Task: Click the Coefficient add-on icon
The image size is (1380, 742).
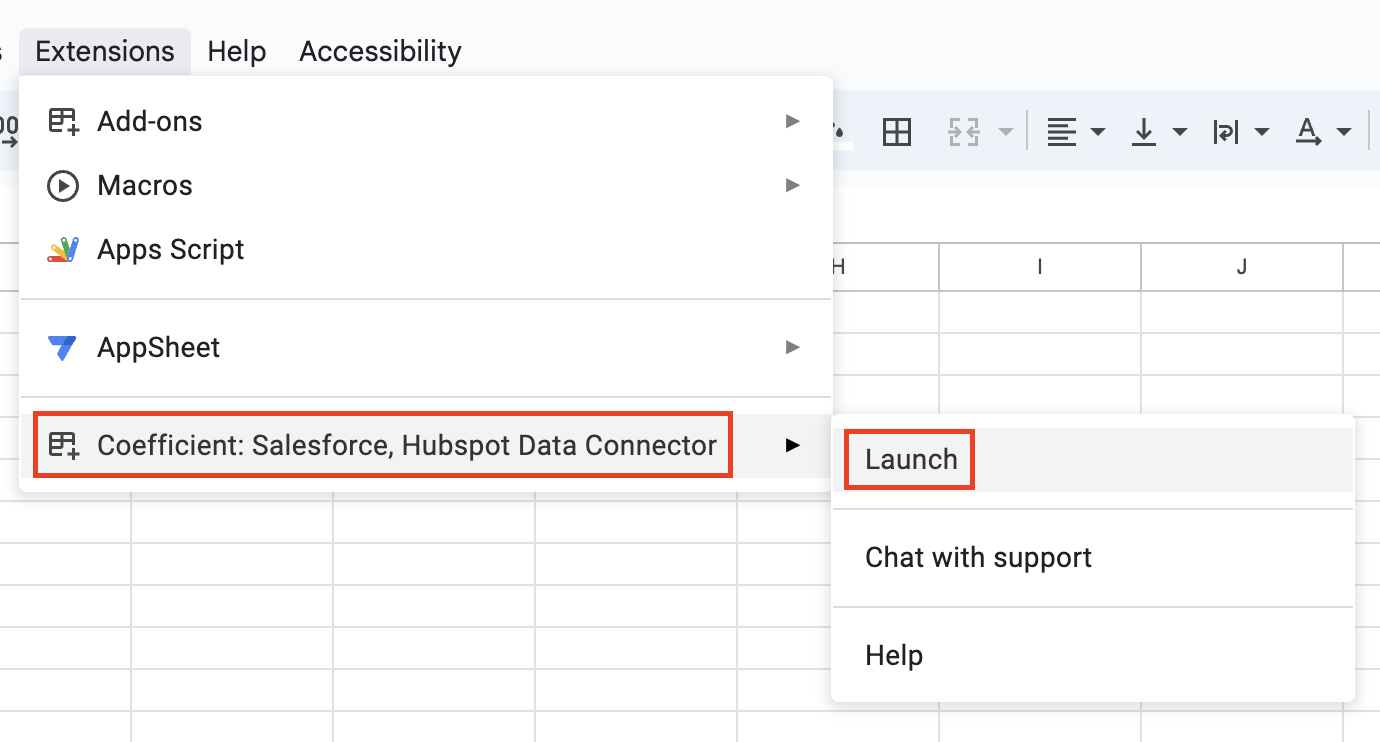Action: click(x=63, y=445)
